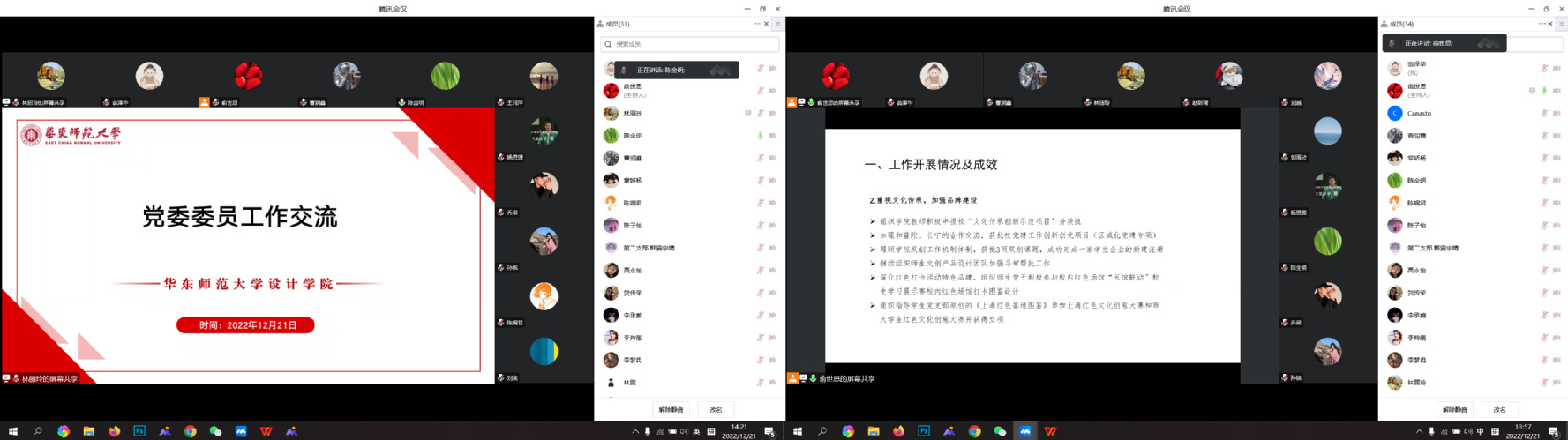Toggle 林丽玲's microphone in 成员(33) list
Image resolution: width=1568 pixels, height=440 pixels.
point(760,113)
